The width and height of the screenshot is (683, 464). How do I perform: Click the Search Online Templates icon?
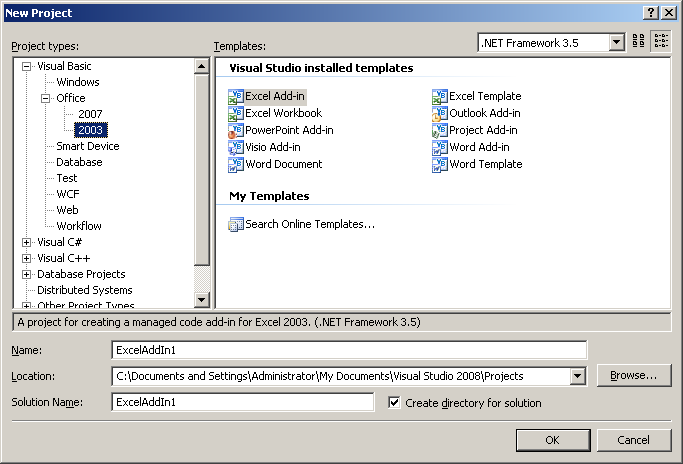[x=236, y=224]
